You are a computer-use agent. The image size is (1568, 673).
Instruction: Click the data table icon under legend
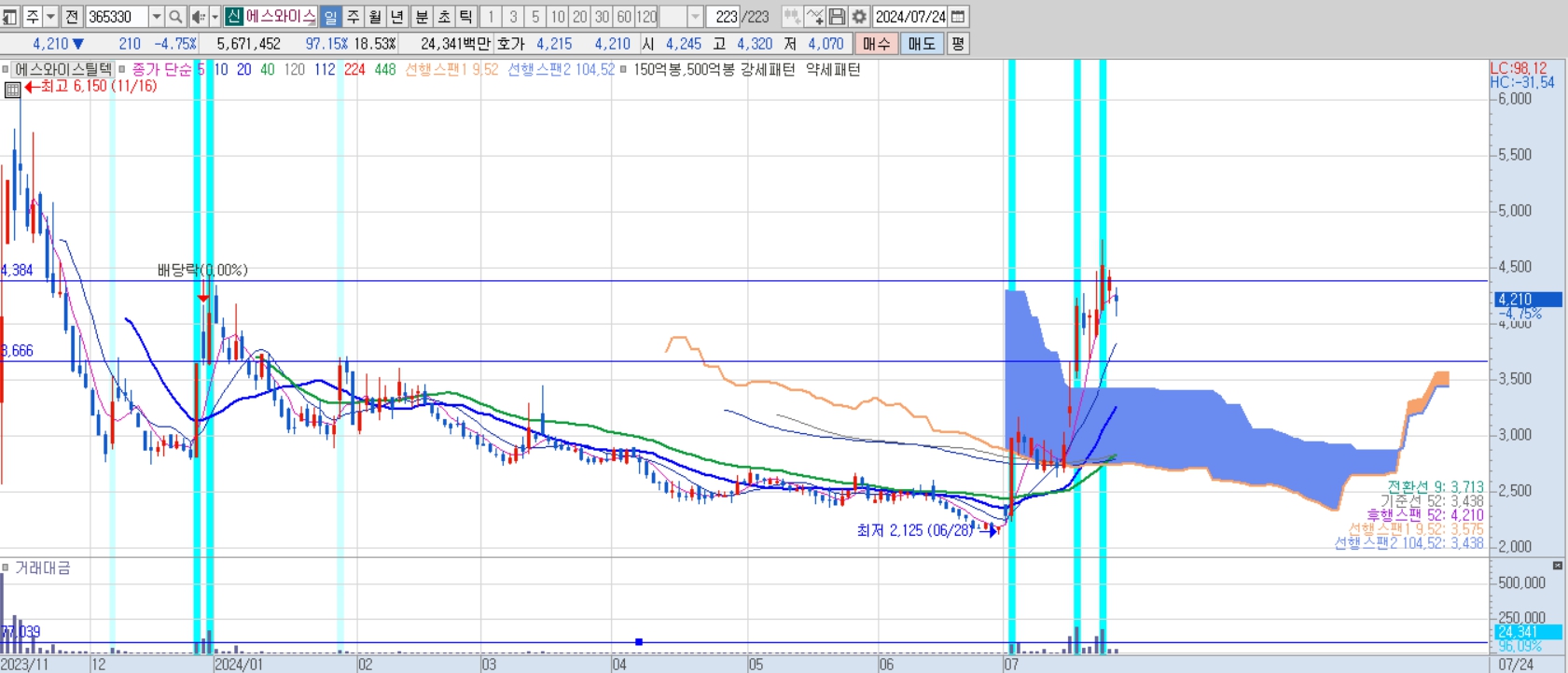point(13,90)
